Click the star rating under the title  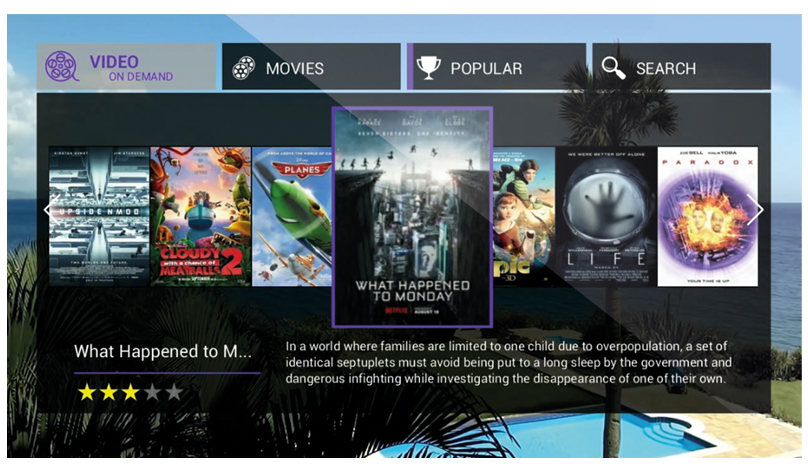pyautogui.click(x=130, y=392)
